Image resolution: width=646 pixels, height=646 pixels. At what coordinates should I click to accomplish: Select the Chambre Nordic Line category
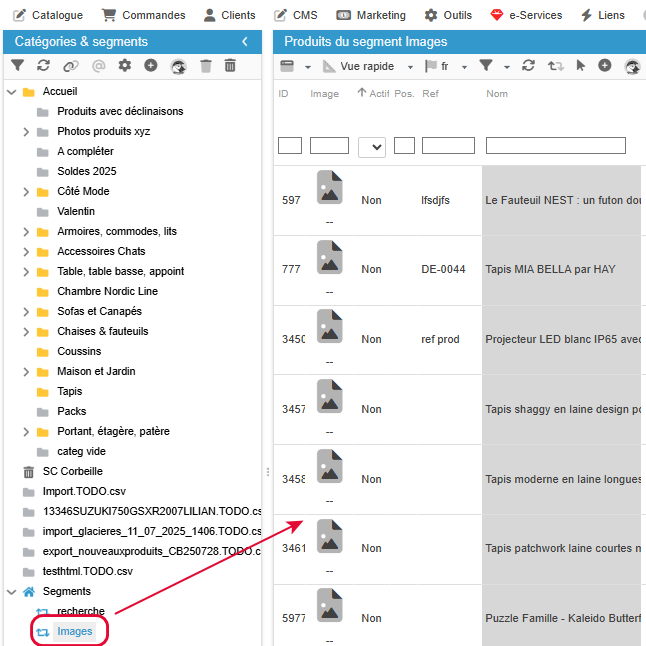tap(108, 291)
